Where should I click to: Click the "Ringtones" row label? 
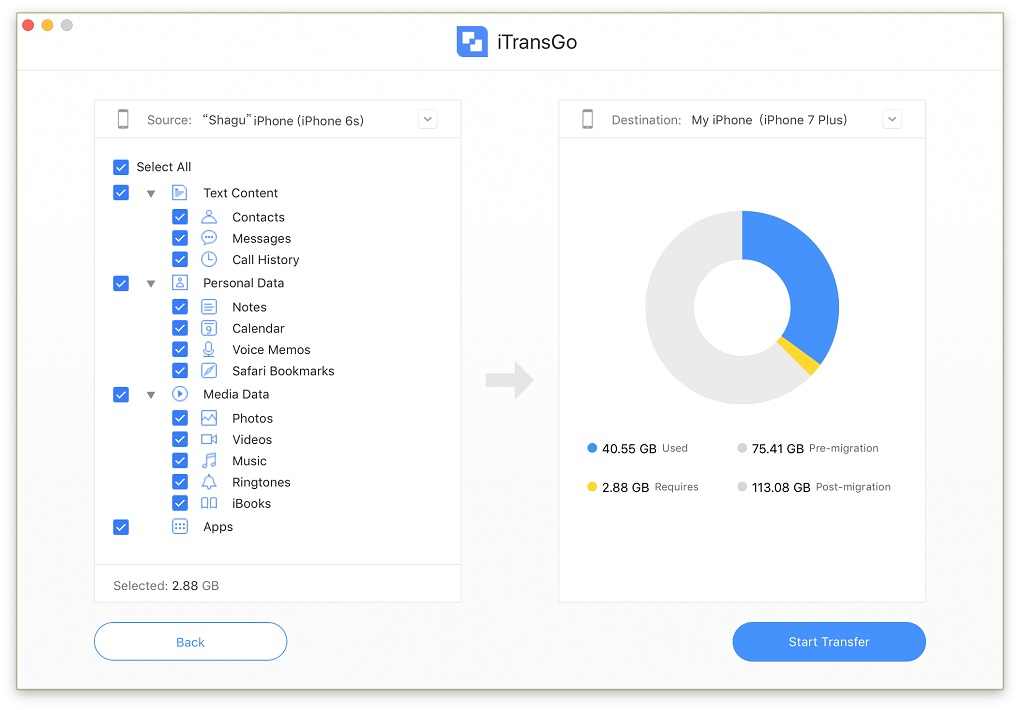click(x=261, y=482)
